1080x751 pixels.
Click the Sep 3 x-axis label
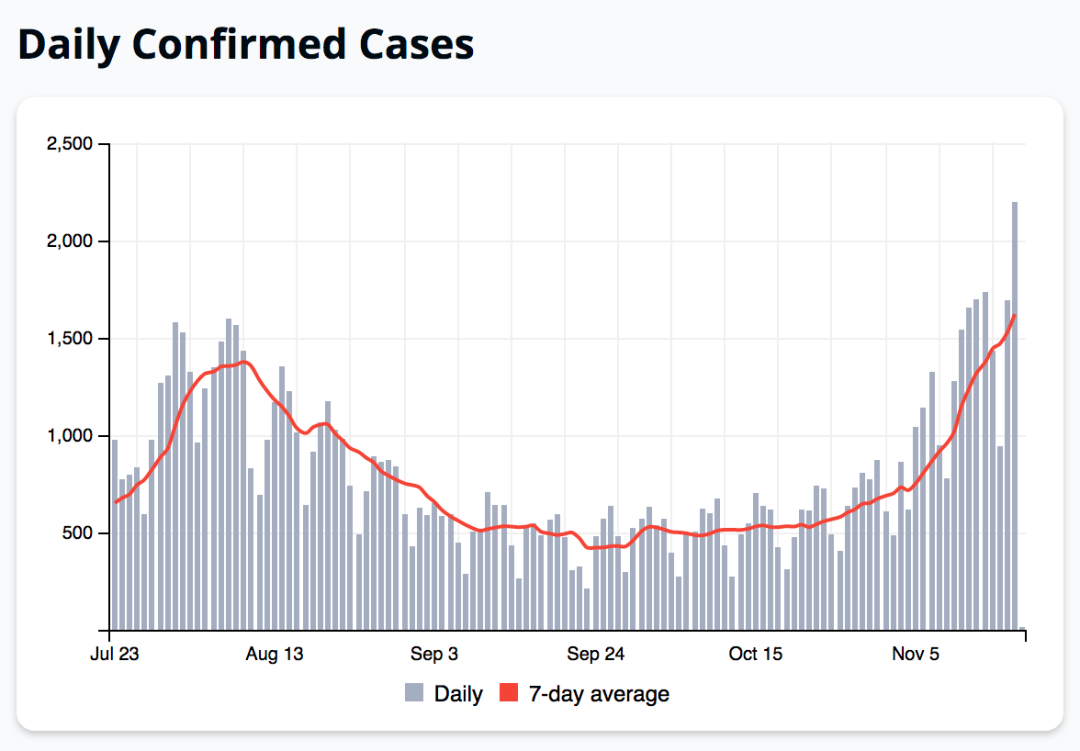434,654
